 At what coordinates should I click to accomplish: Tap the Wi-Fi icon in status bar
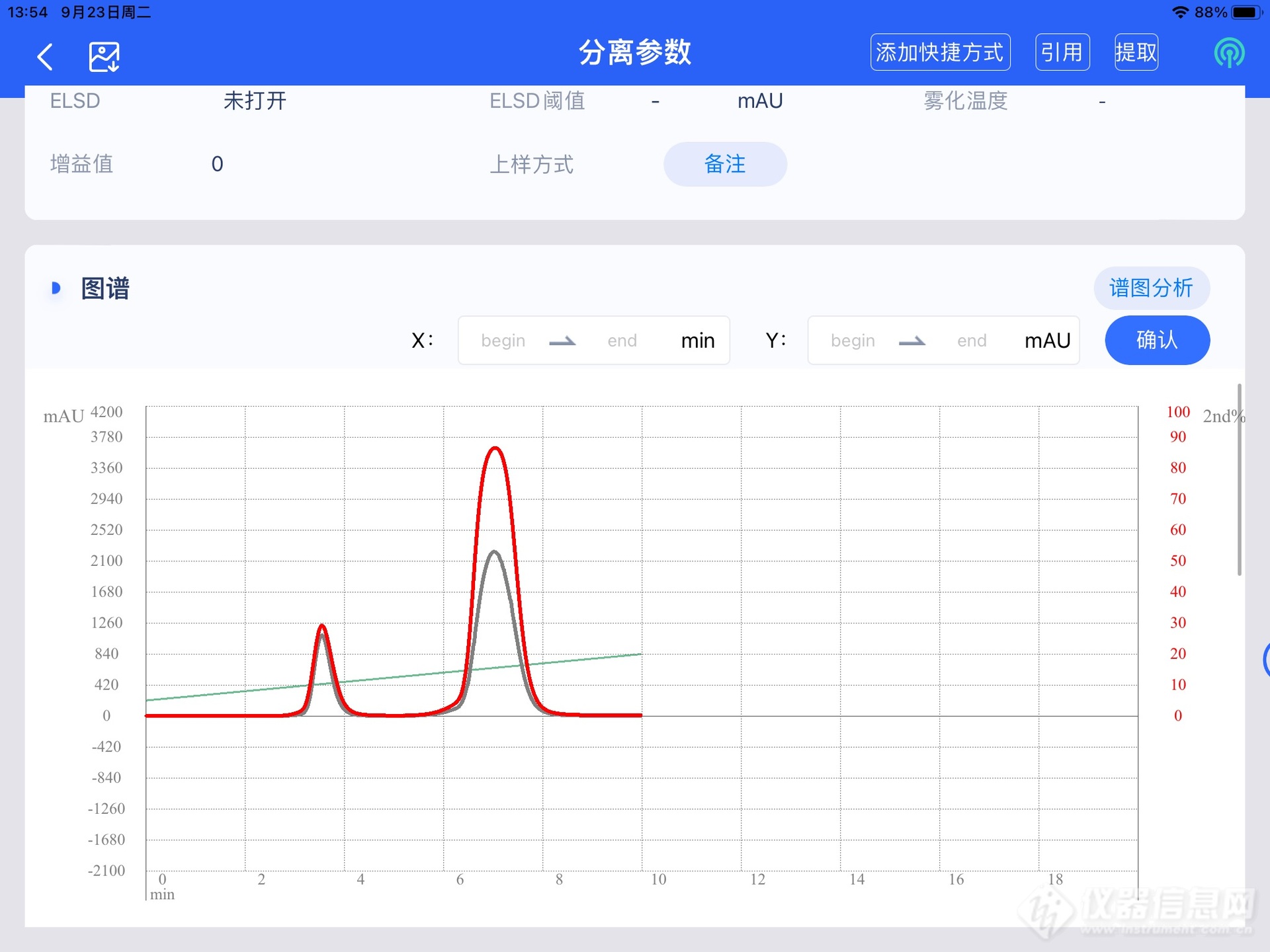pyautogui.click(x=1179, y=13)
